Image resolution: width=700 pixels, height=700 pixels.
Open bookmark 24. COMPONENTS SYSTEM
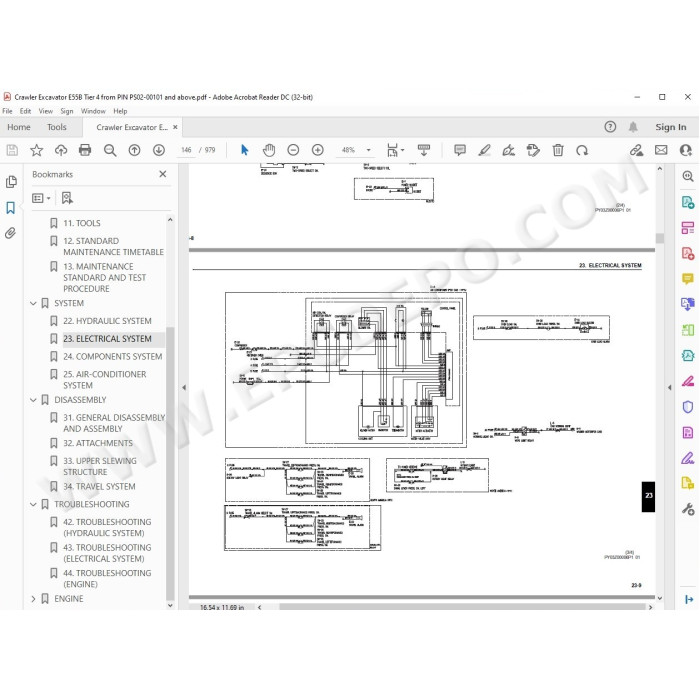click(112, 357)
